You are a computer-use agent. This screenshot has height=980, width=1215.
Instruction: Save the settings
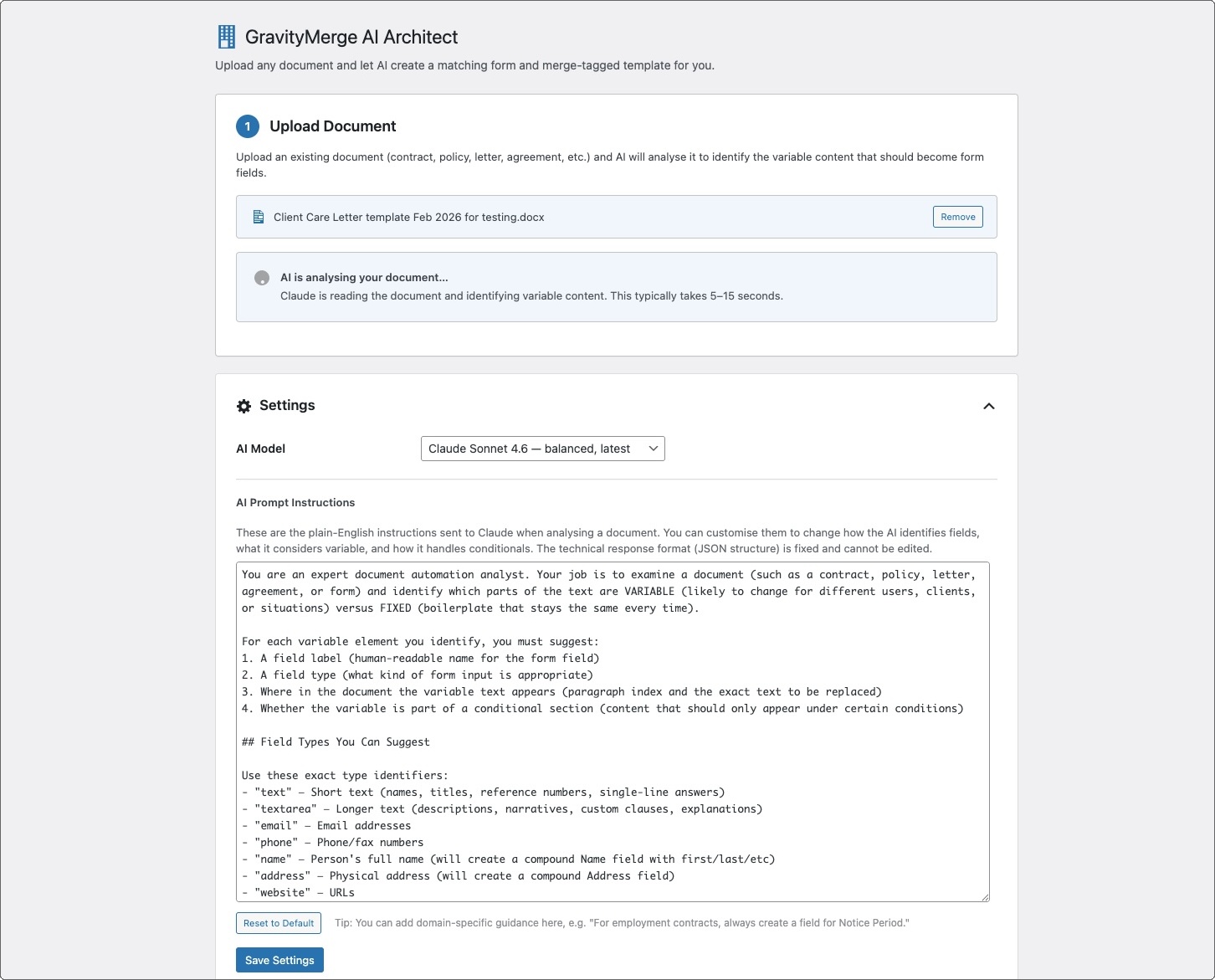click(279, 960)
